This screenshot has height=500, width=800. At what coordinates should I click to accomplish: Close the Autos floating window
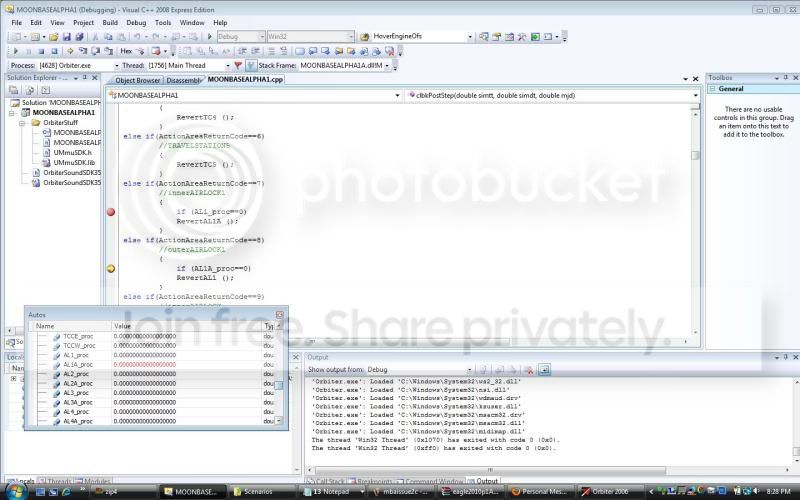point(280,315)
